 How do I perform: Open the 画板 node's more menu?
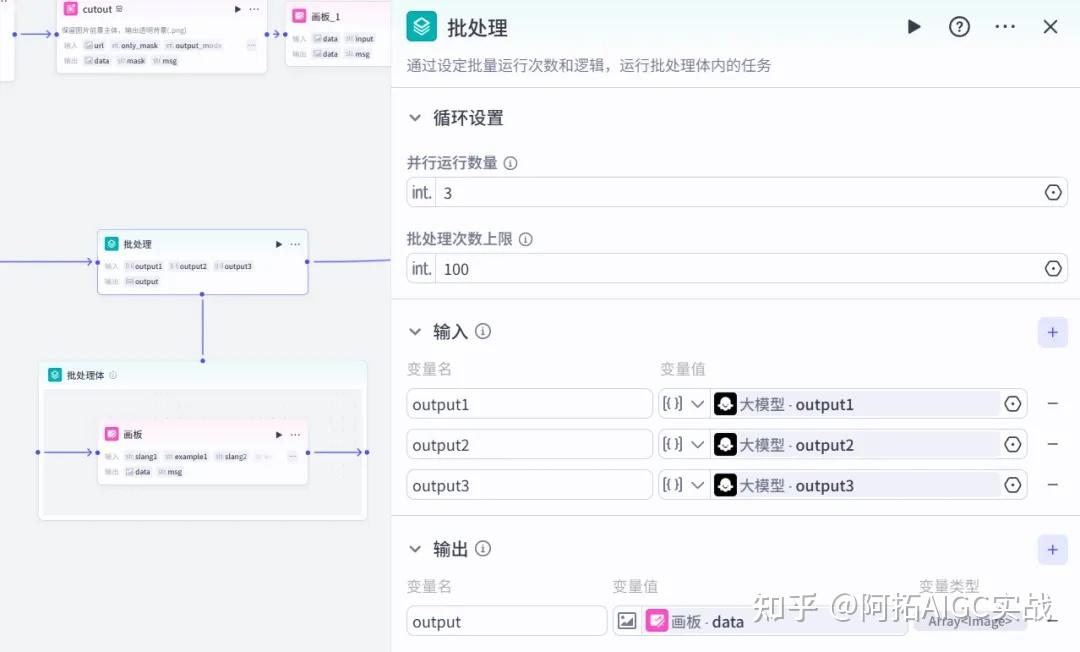pos(295,435)
